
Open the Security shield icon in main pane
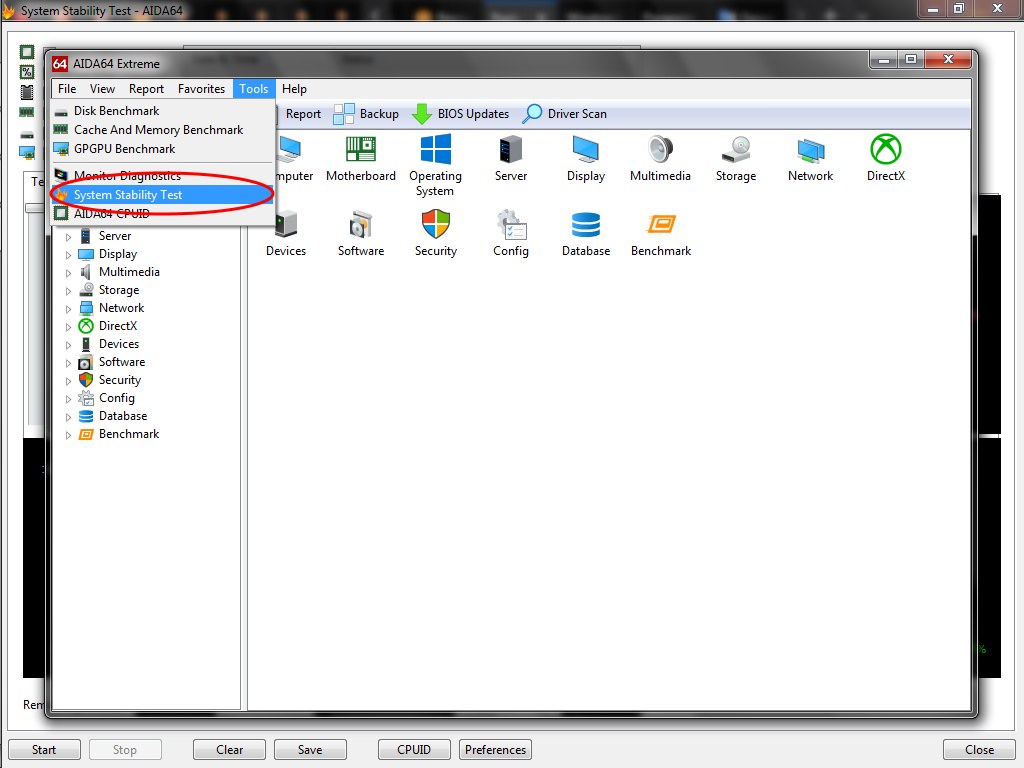click(436, 233)
